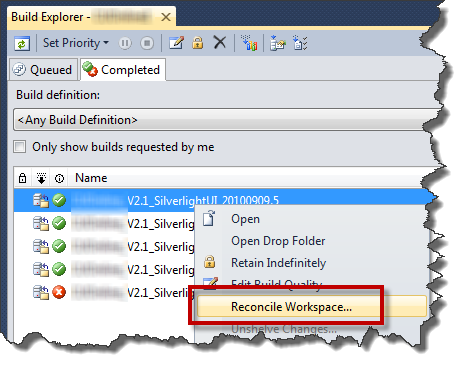Image resolution: width=467 pixels, height=372 pixels.
Task: Expand the Any Build Definition combo box
Action: pos(227,120)
